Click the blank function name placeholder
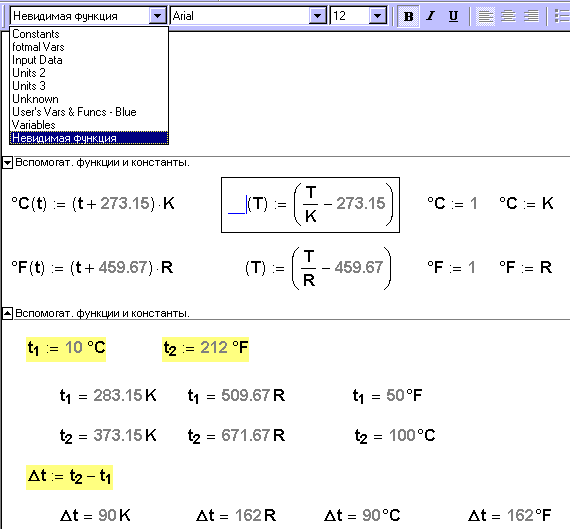The image size is (570, 529). 237,205
